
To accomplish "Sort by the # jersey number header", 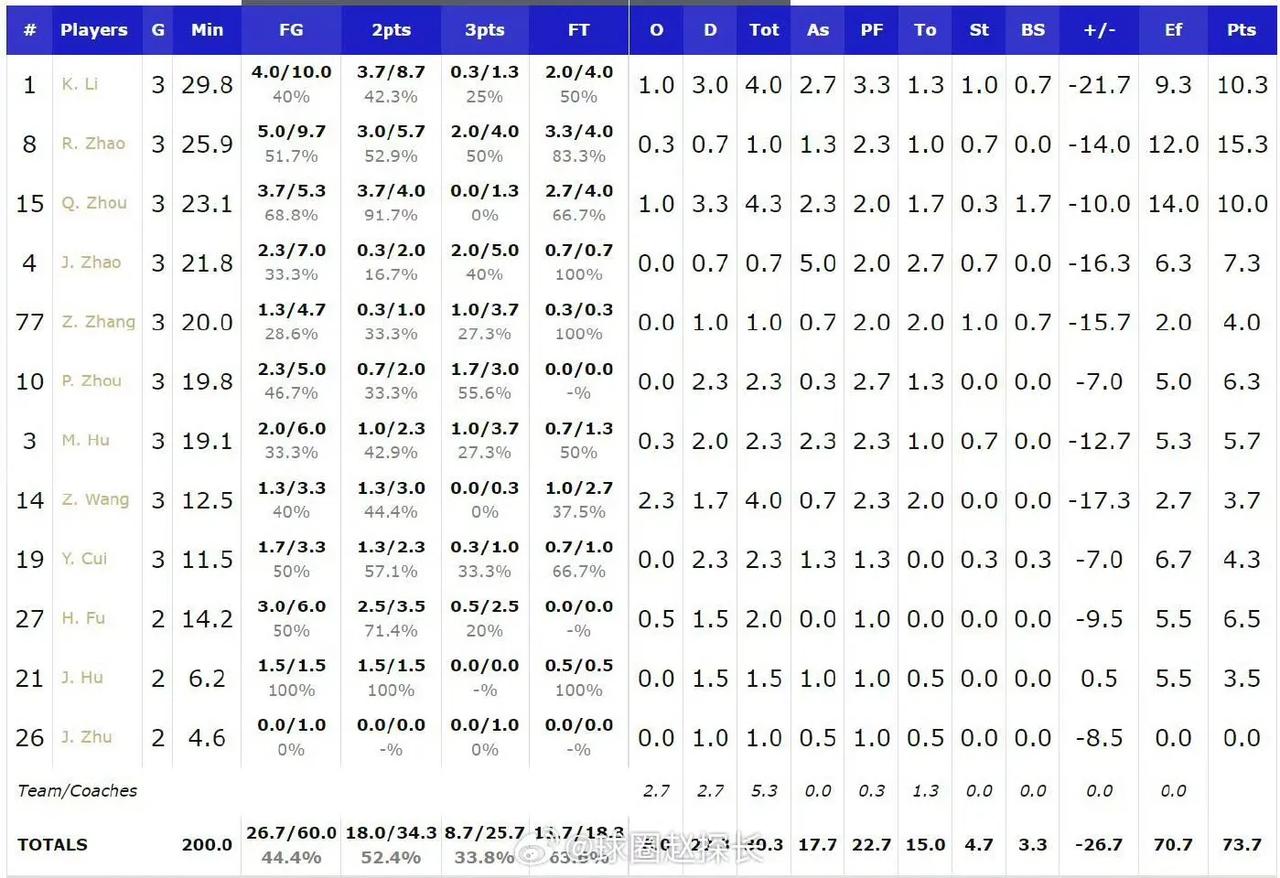I will pyautogui.click(x=29, y=30).
